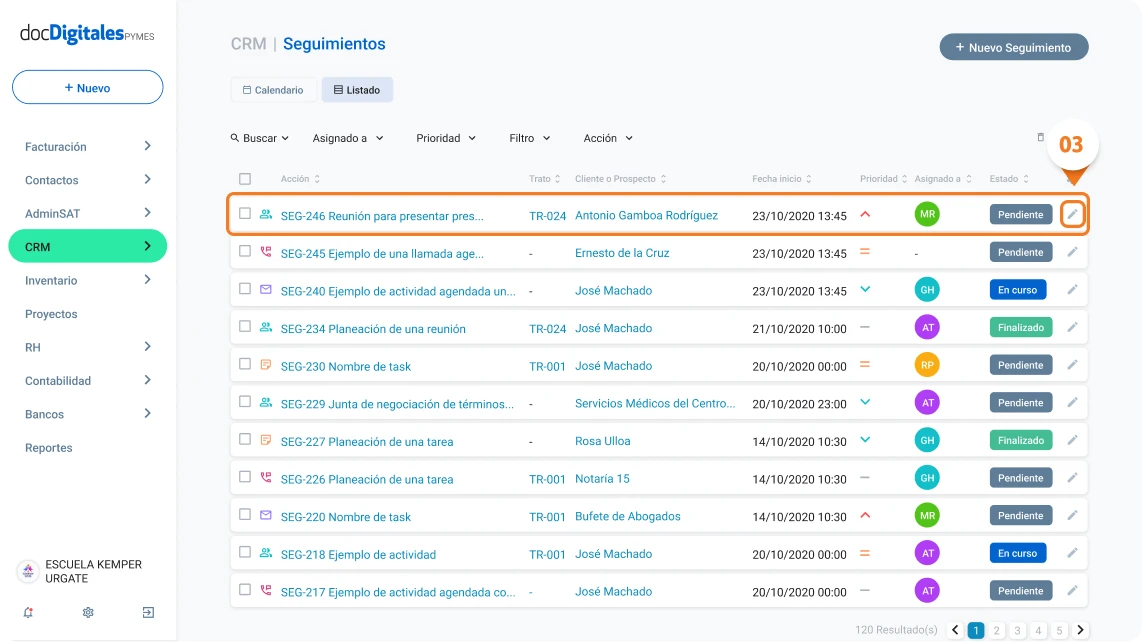Click the logout icon in sidebar
The width and height of the screenshot is (1142, 642).
[148, 613]
